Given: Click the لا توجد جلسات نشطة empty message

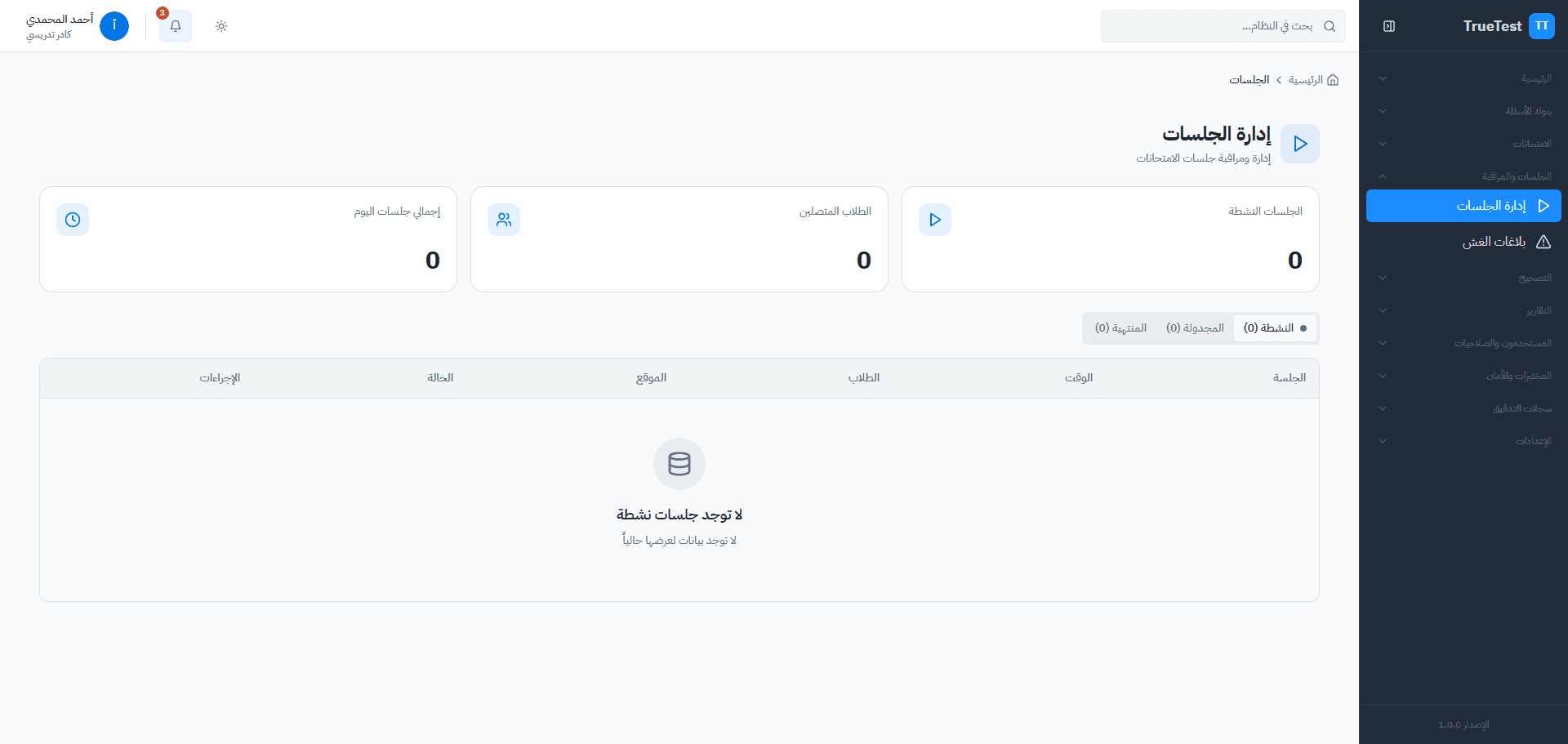Looking at the screenshot, I should click(679, 515).
